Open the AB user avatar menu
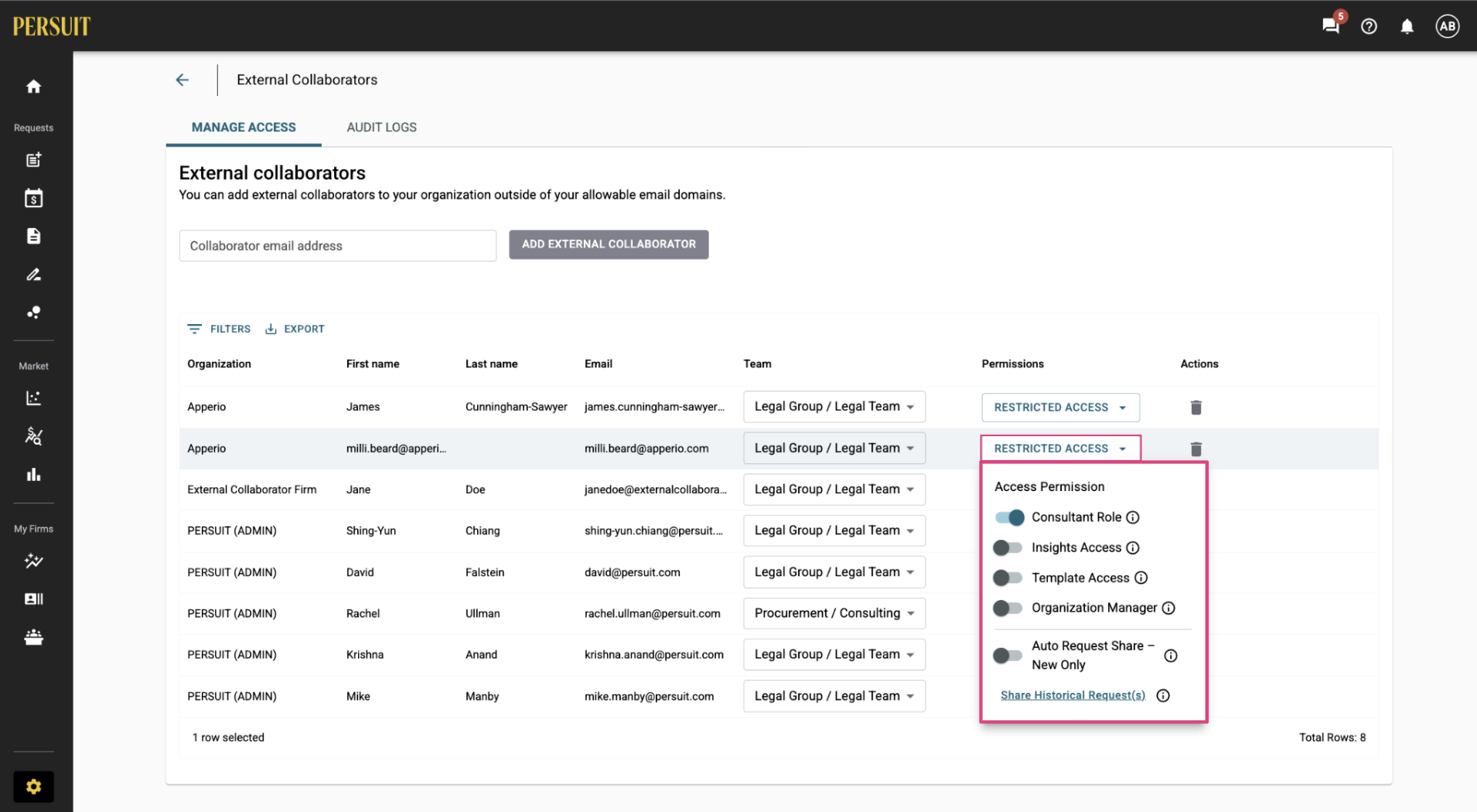 tap(1447, 26)
